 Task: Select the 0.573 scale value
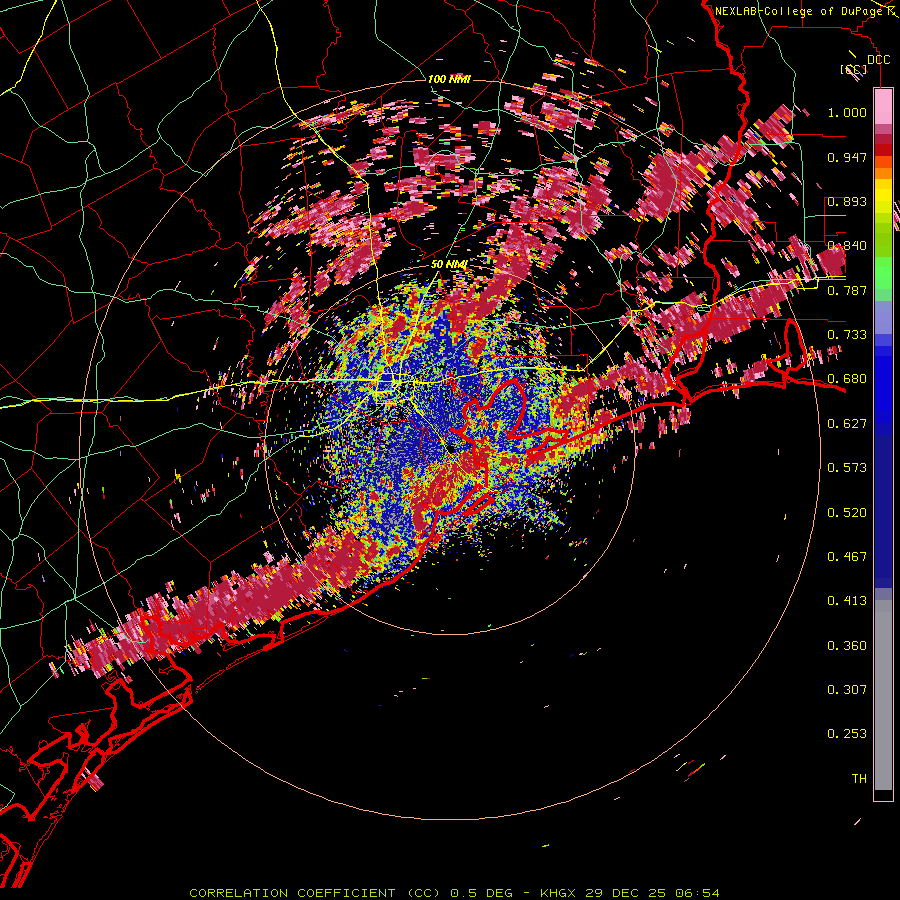(847, 468)
